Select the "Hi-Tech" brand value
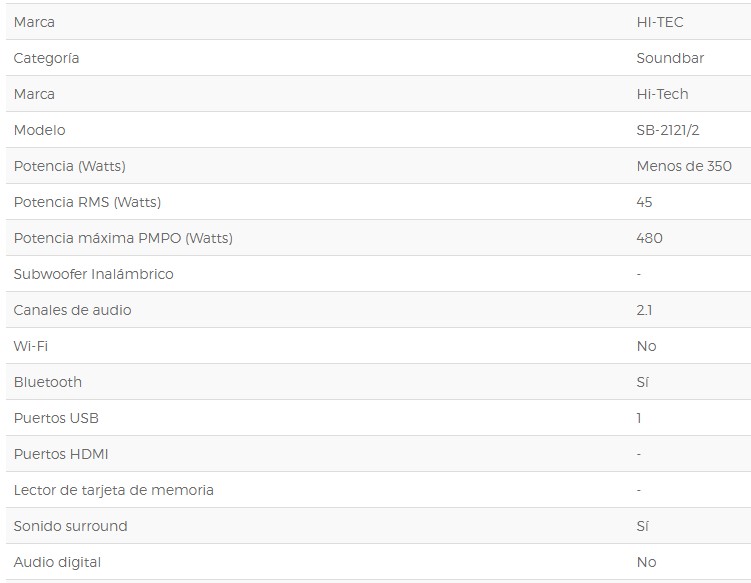751x583 pixels. [662, 94]
